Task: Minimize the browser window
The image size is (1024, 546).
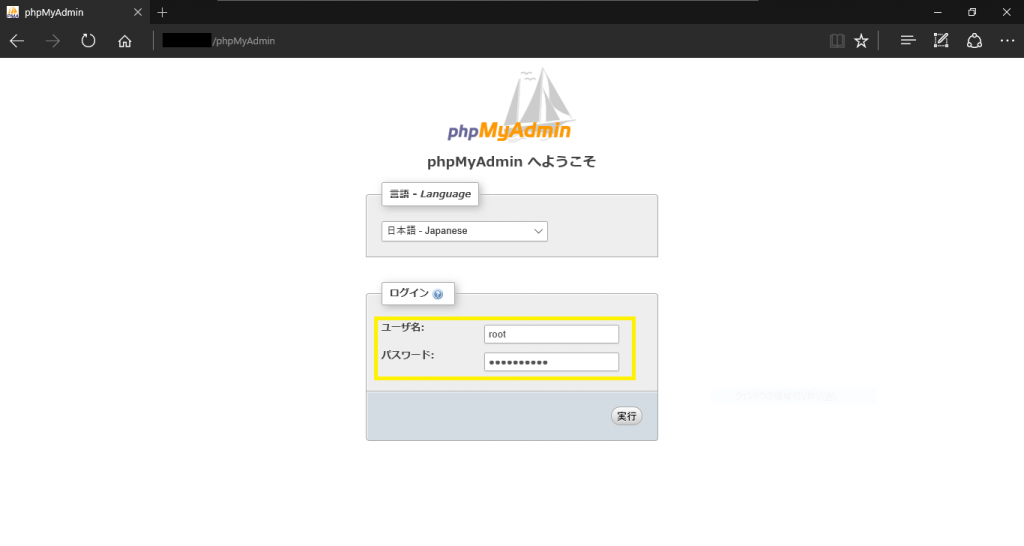Action: (938, 12)
